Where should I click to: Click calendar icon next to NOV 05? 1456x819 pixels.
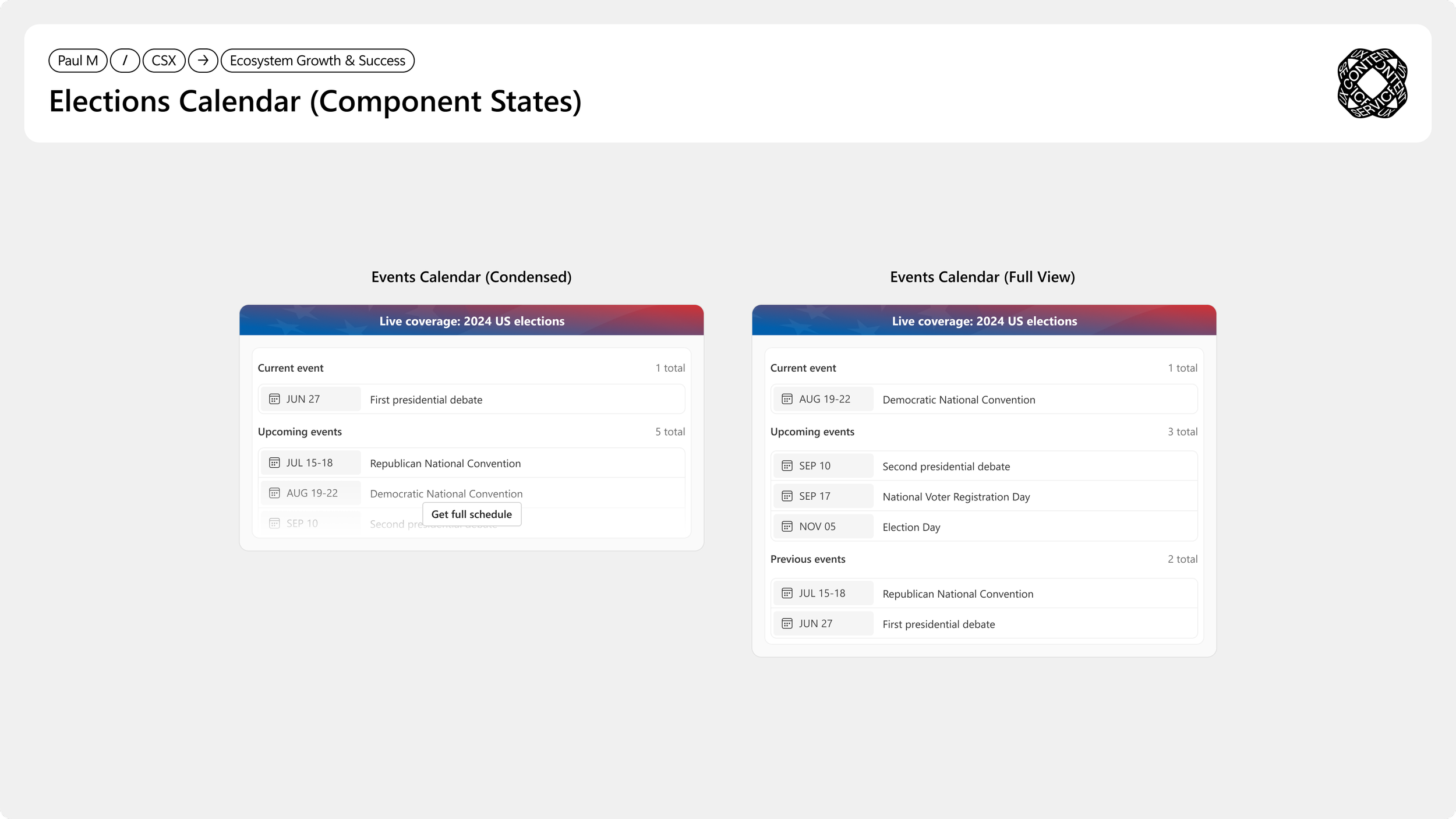click(x=787, y=527)
